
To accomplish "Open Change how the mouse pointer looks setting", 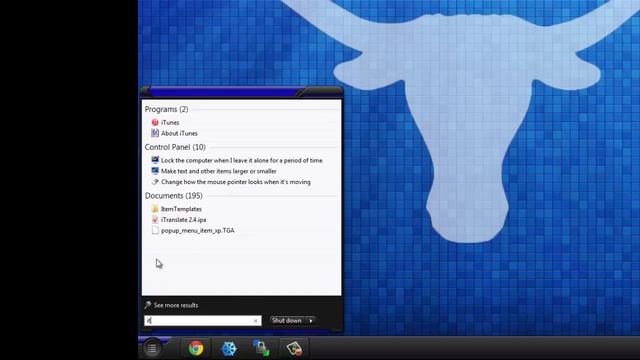I will (236, 182).
